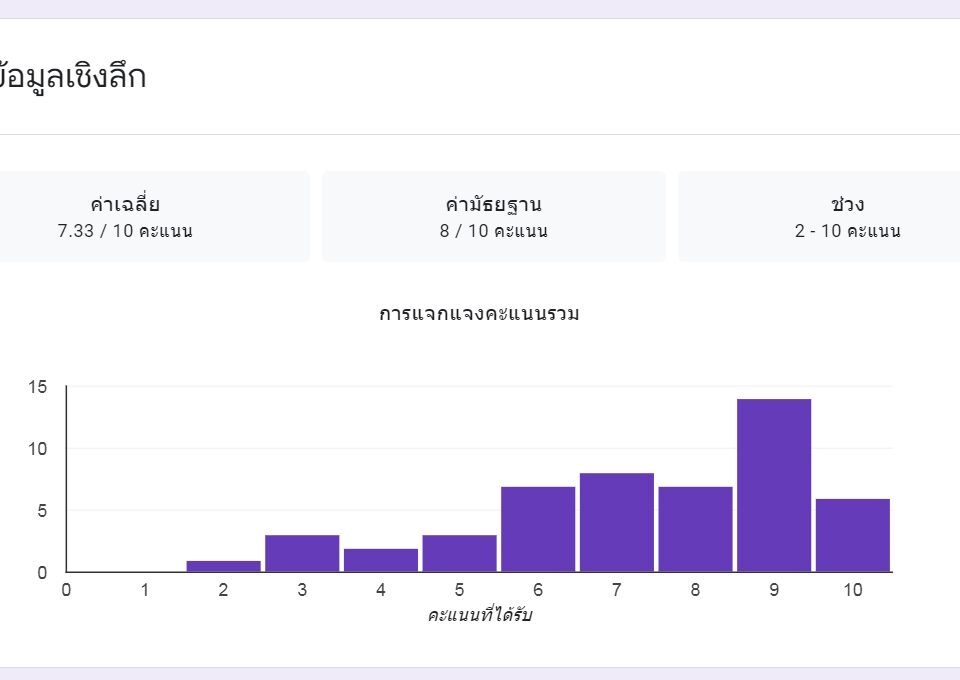Select the histogram bar for score 3
Viewport: 960px width, 680px height.
coord(302,553)
